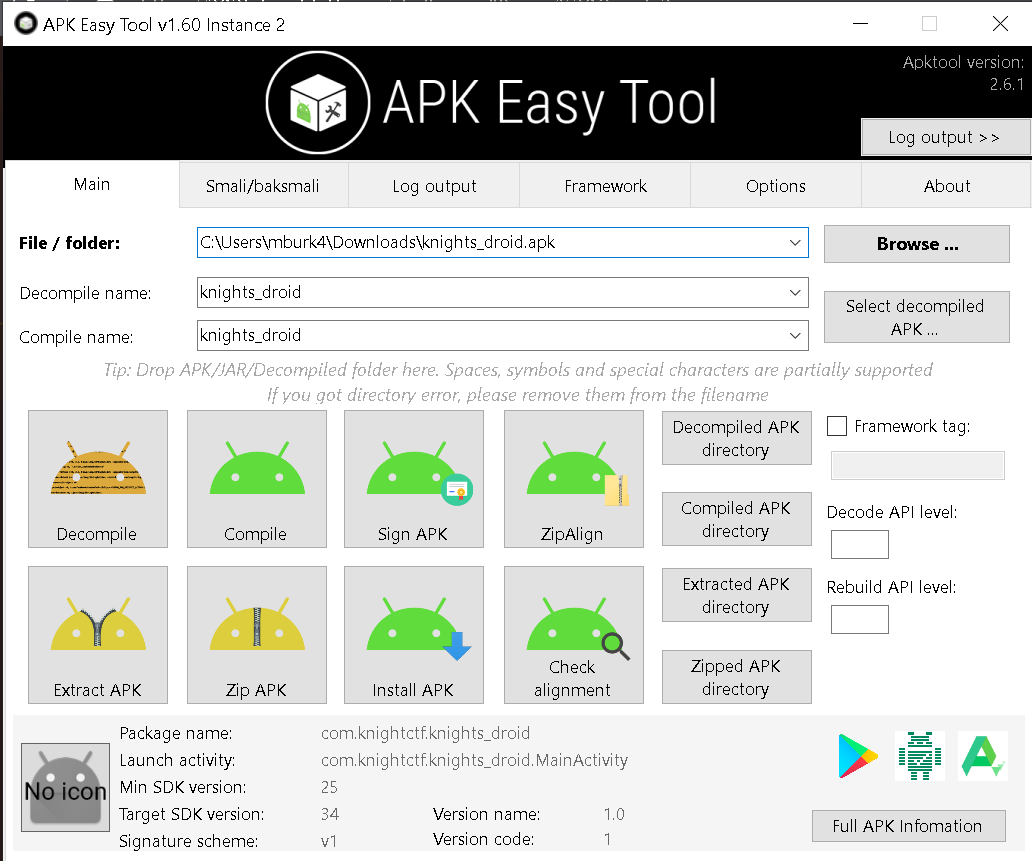Screen dimensions: 1032x861
Task: Click the Sign APK icon button
Action: tap(414, 479)
